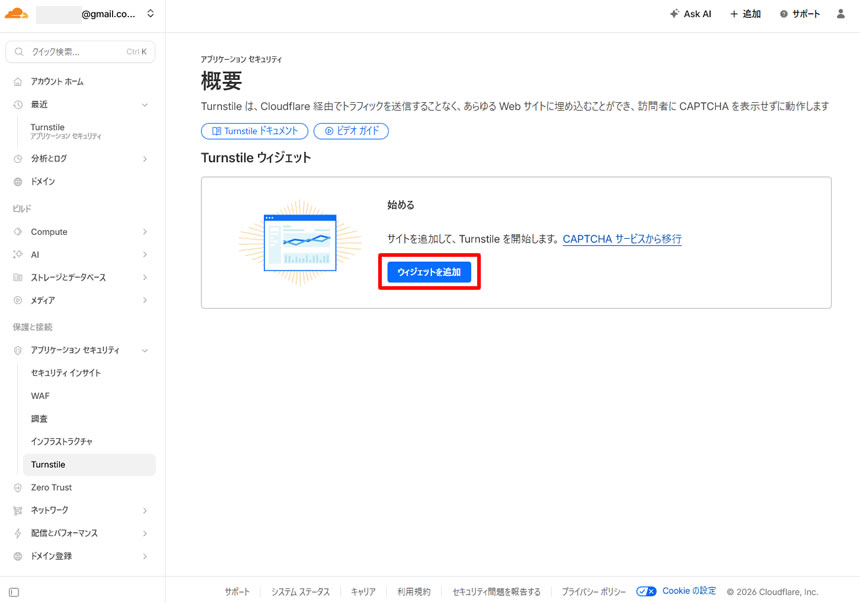This screenshot has width=860, height=603.
Task: Open Cookie の設定 in the footer
Action: 688,590
